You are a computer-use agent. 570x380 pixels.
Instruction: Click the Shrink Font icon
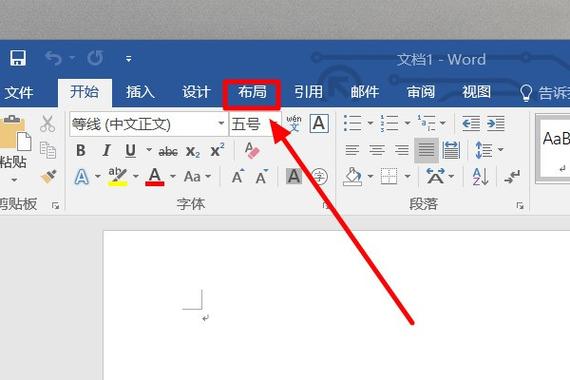click(261, 176)
